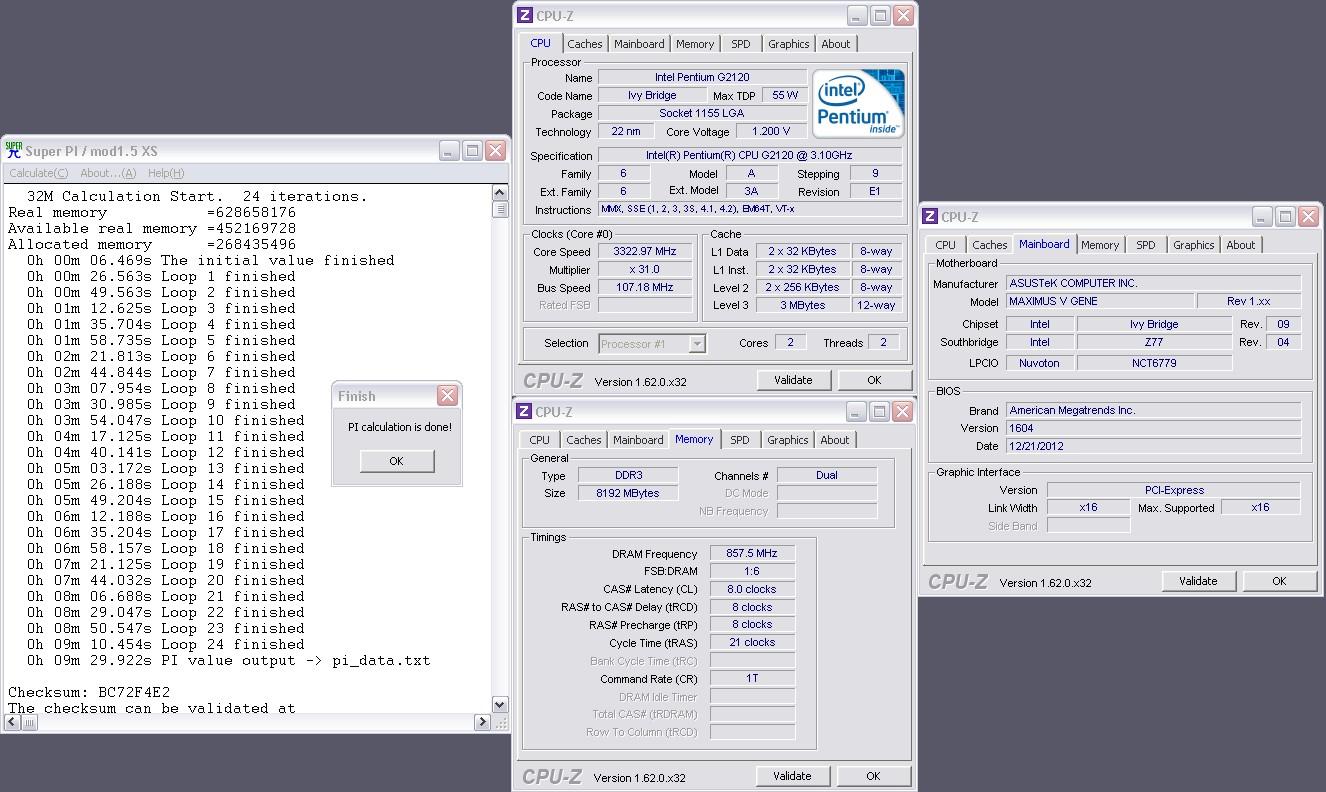Open CPU tab in right Mainboard CPU-Z window
The width and height of the screenshot is (1326, 792).
946,245
